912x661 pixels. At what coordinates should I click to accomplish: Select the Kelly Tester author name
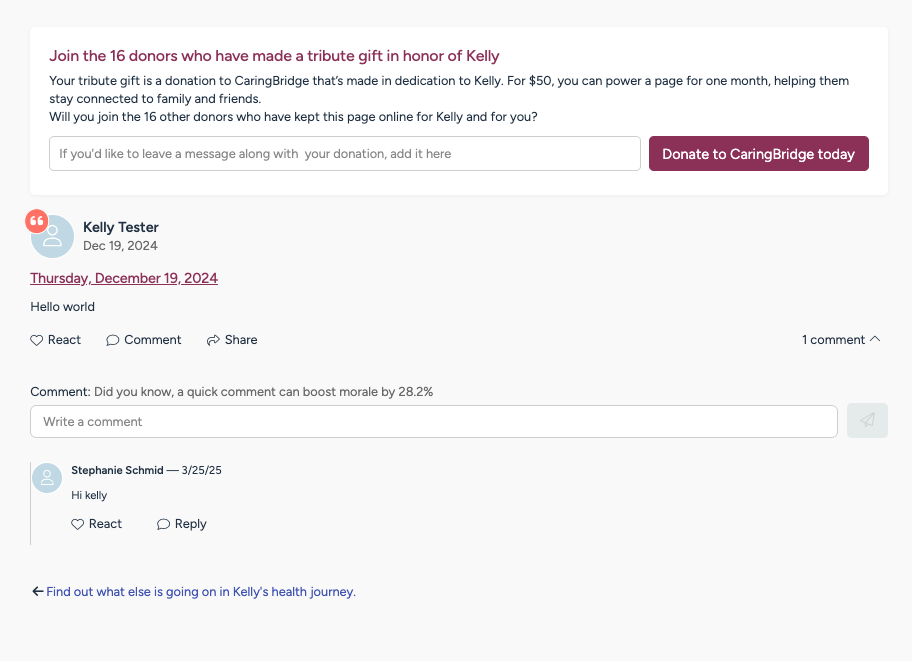tap(121, 228)
